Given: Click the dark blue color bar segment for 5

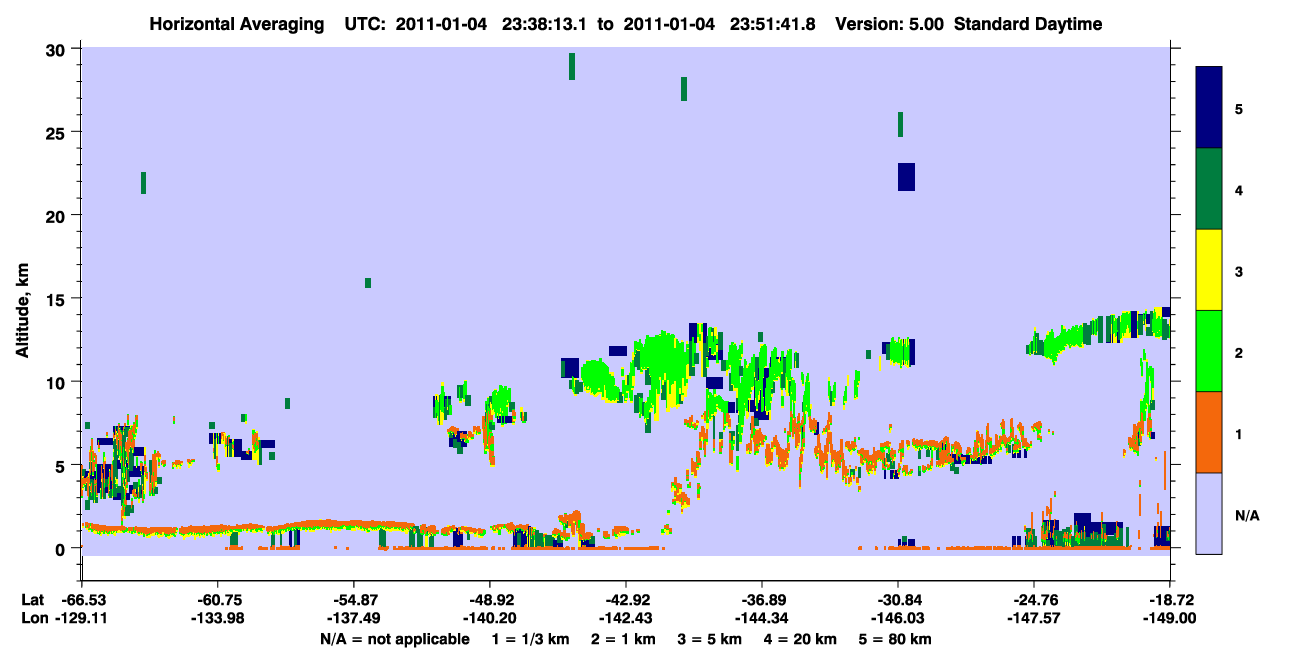Looking at the screenshot, I should point(1209,107).
